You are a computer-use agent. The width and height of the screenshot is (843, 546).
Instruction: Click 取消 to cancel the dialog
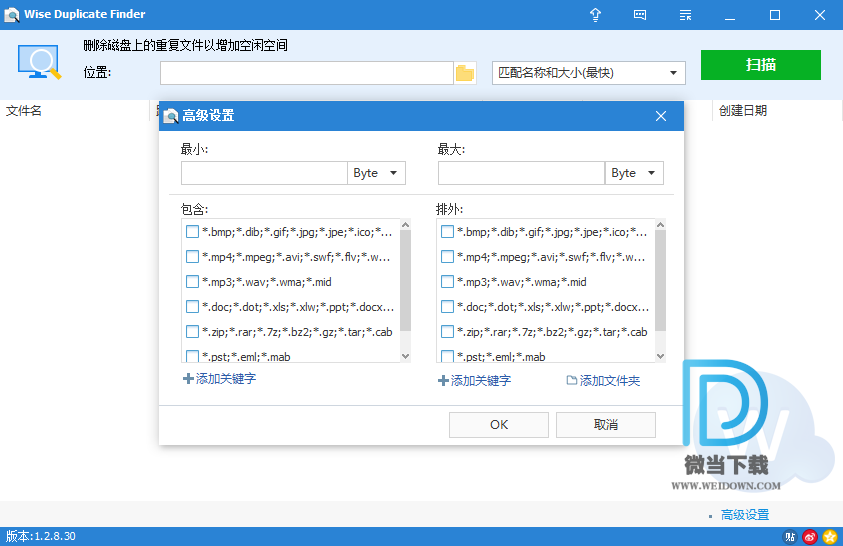click(x=606, y=425)
